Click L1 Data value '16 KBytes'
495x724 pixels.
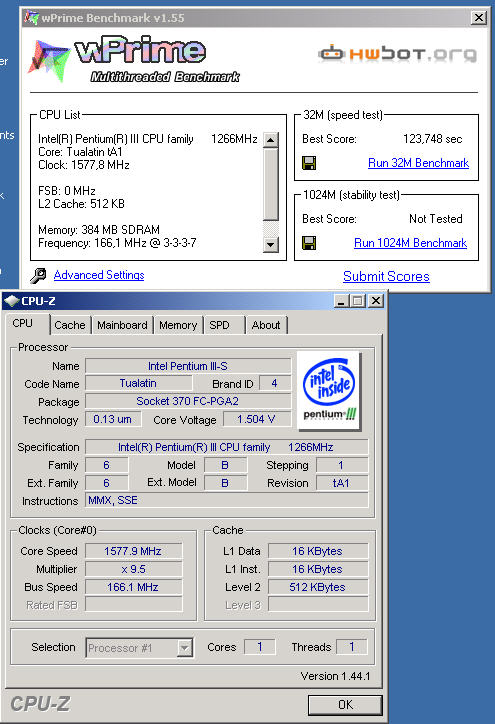point(318,551)
